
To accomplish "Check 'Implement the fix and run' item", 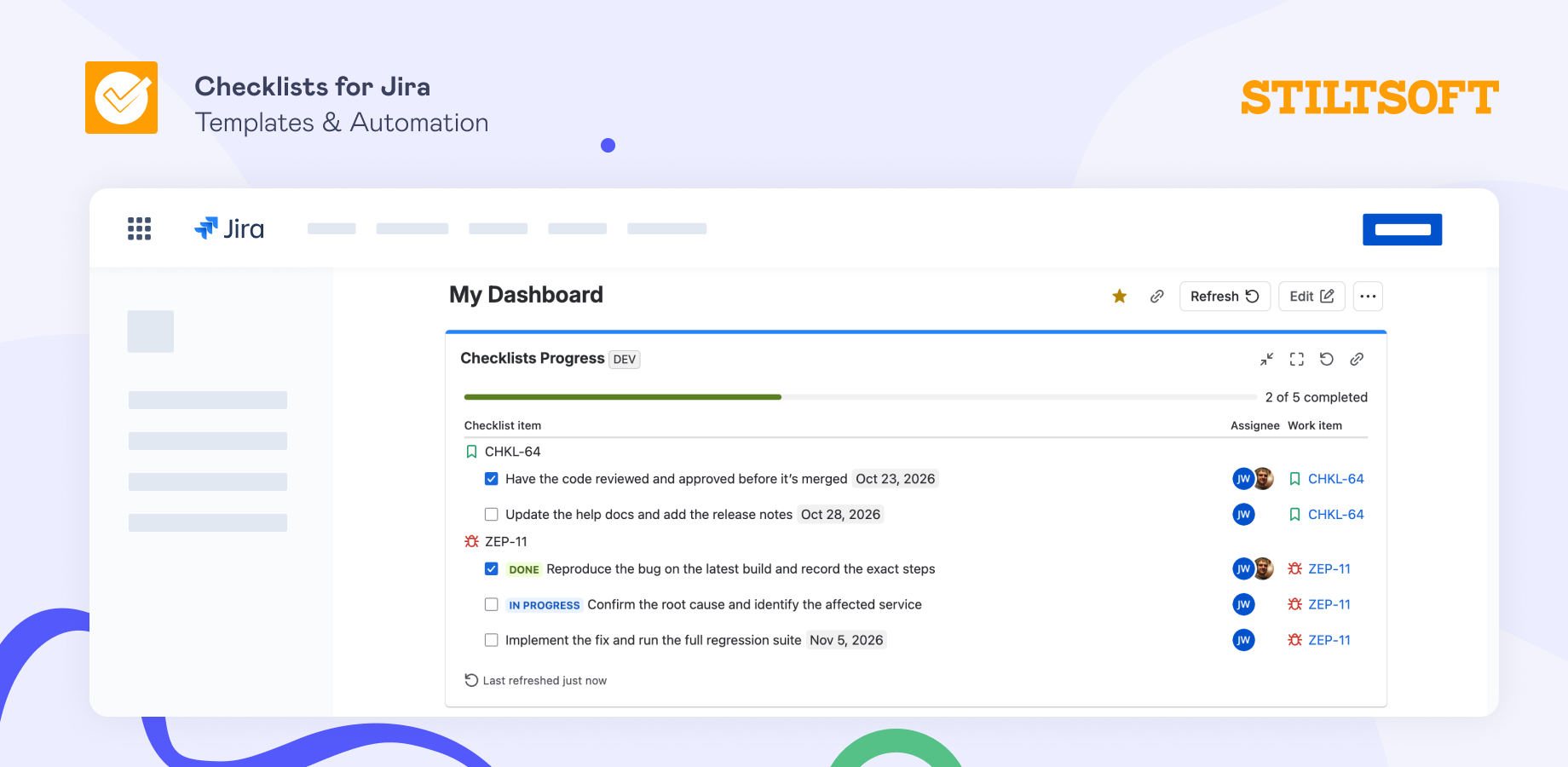I will [x=492, y=640].
